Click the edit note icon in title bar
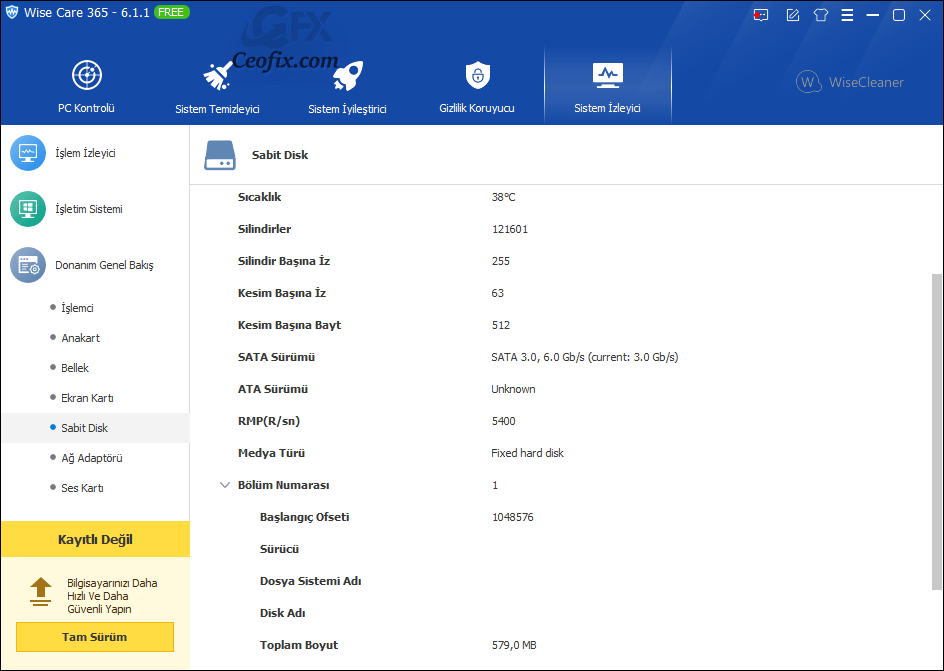Screen dimensions: 944x671 point(793,15)
